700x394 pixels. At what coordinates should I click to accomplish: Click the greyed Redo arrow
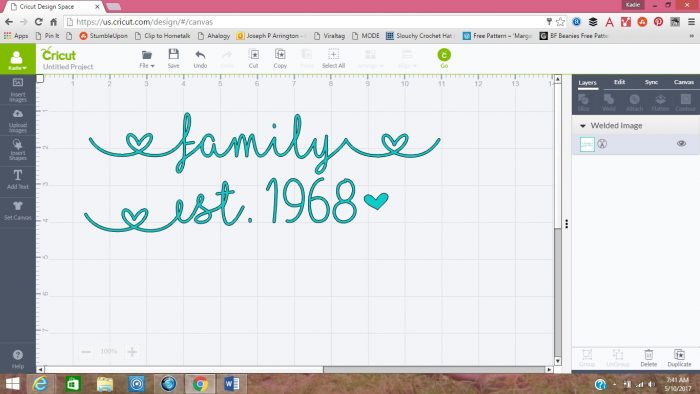[227, 59]
